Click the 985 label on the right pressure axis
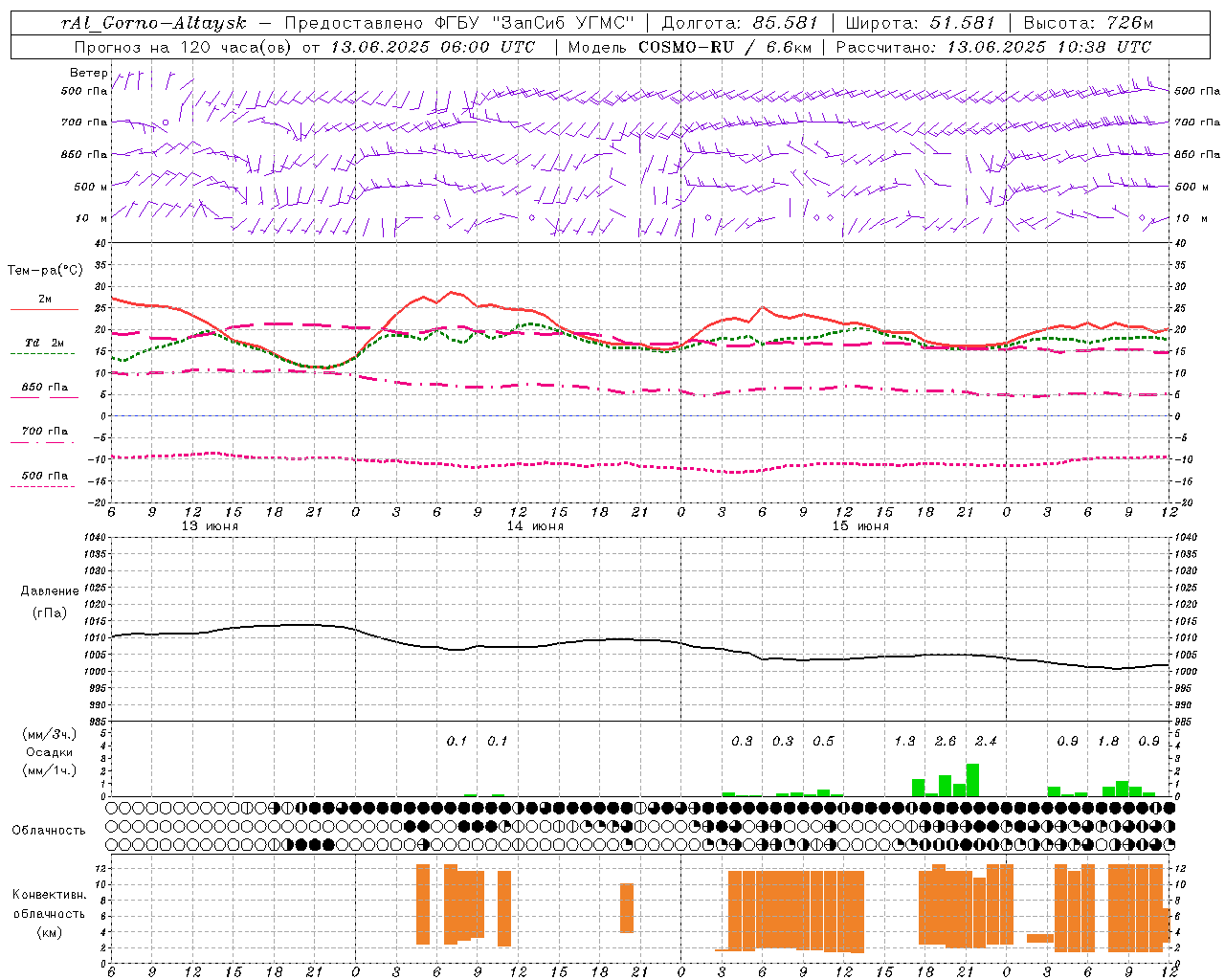 coord(1183,722)
